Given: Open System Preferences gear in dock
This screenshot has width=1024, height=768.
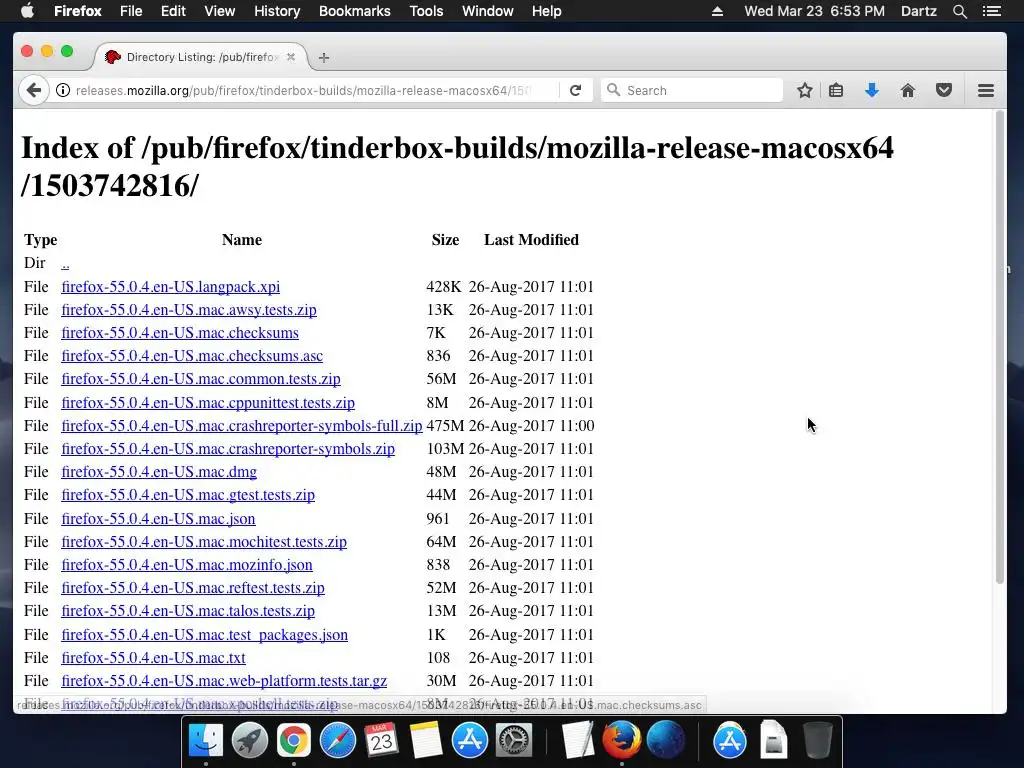Looking at the screenshot, I should coord(513,740).
